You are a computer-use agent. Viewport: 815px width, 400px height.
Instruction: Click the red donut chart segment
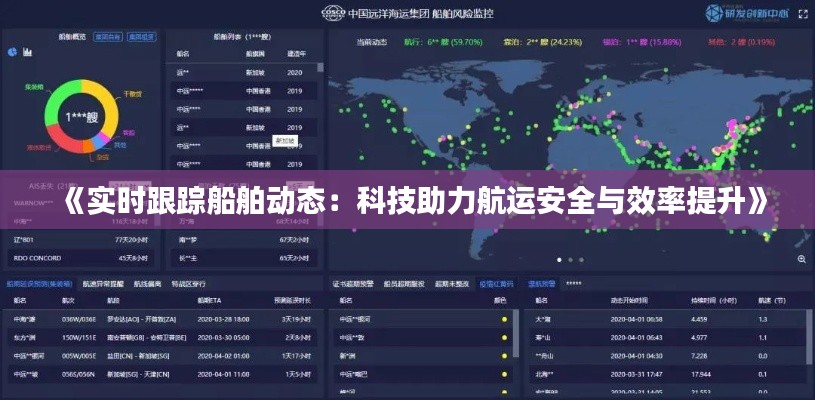coord(64,138)
